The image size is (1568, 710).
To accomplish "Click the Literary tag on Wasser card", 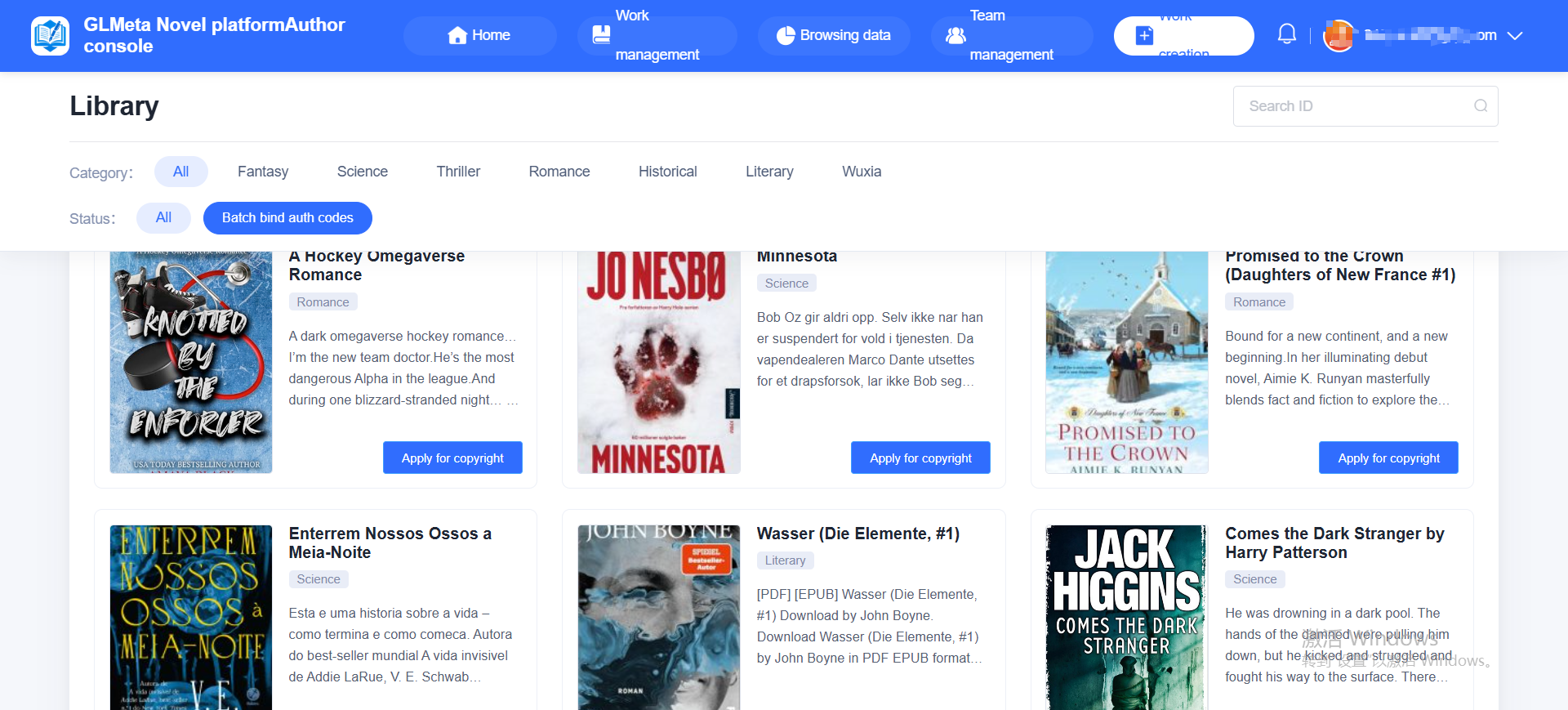I will pyautogui.click(x=785, y=560).
